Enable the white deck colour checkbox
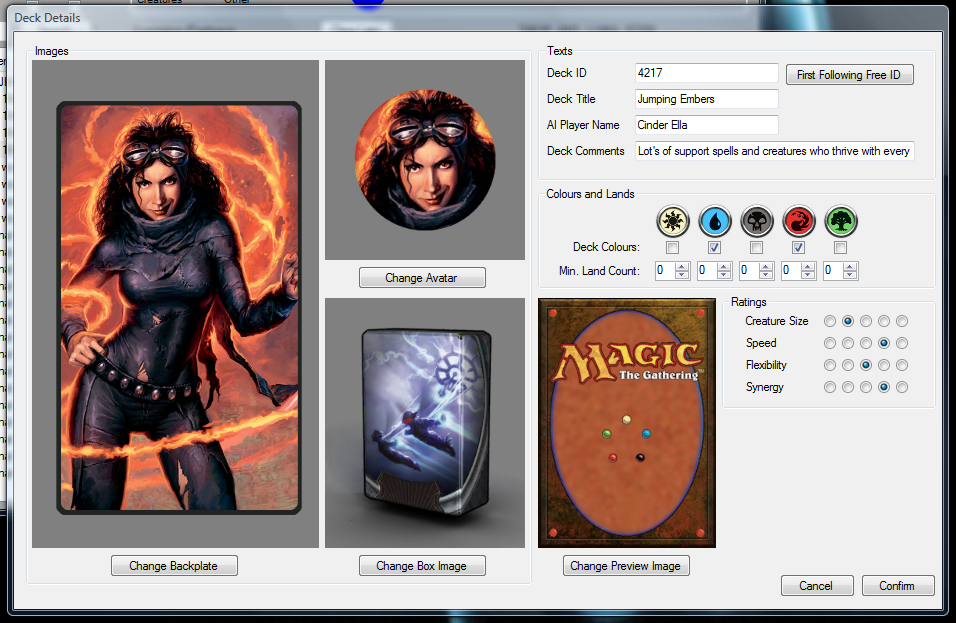 (673, 247)
